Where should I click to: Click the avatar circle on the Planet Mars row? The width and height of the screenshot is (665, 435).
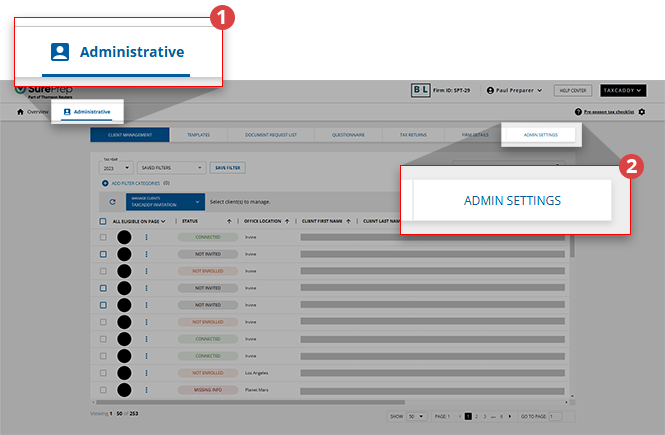(x=124, y=390)
